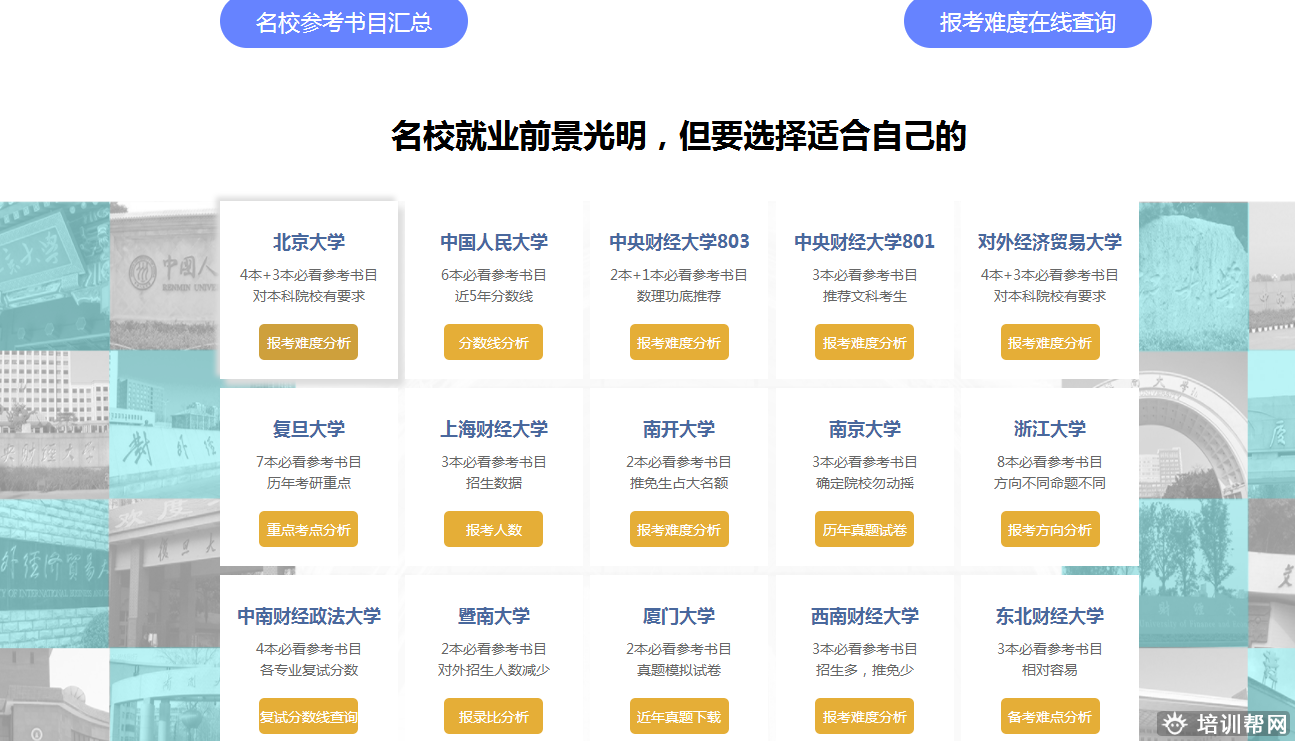Click 备考难点分析 under 东北财经大学
This screenshot has height=741, width=1295.
pos(1050,716)
